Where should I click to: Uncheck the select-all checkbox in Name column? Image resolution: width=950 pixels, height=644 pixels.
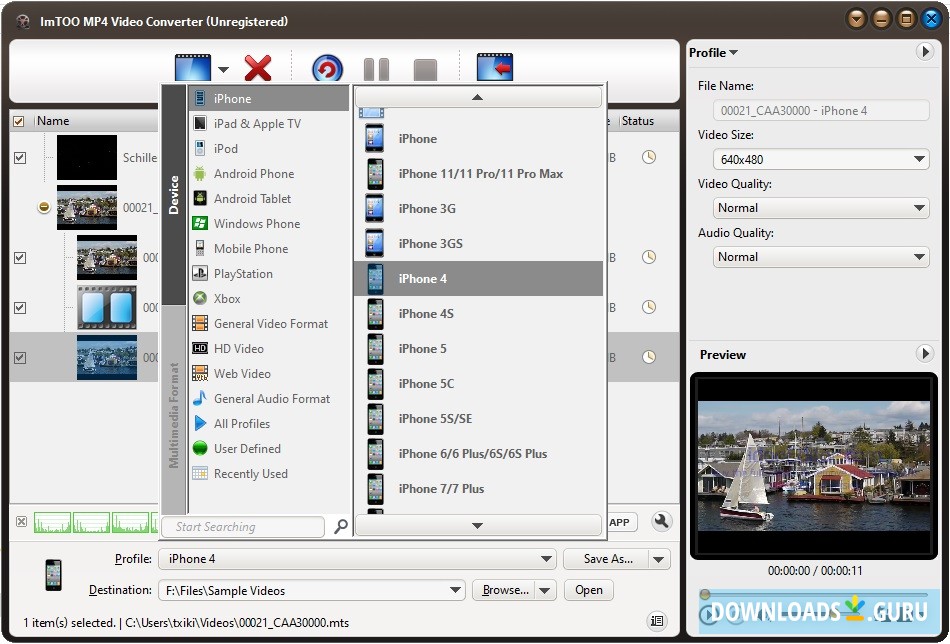(x=18, y=120)
